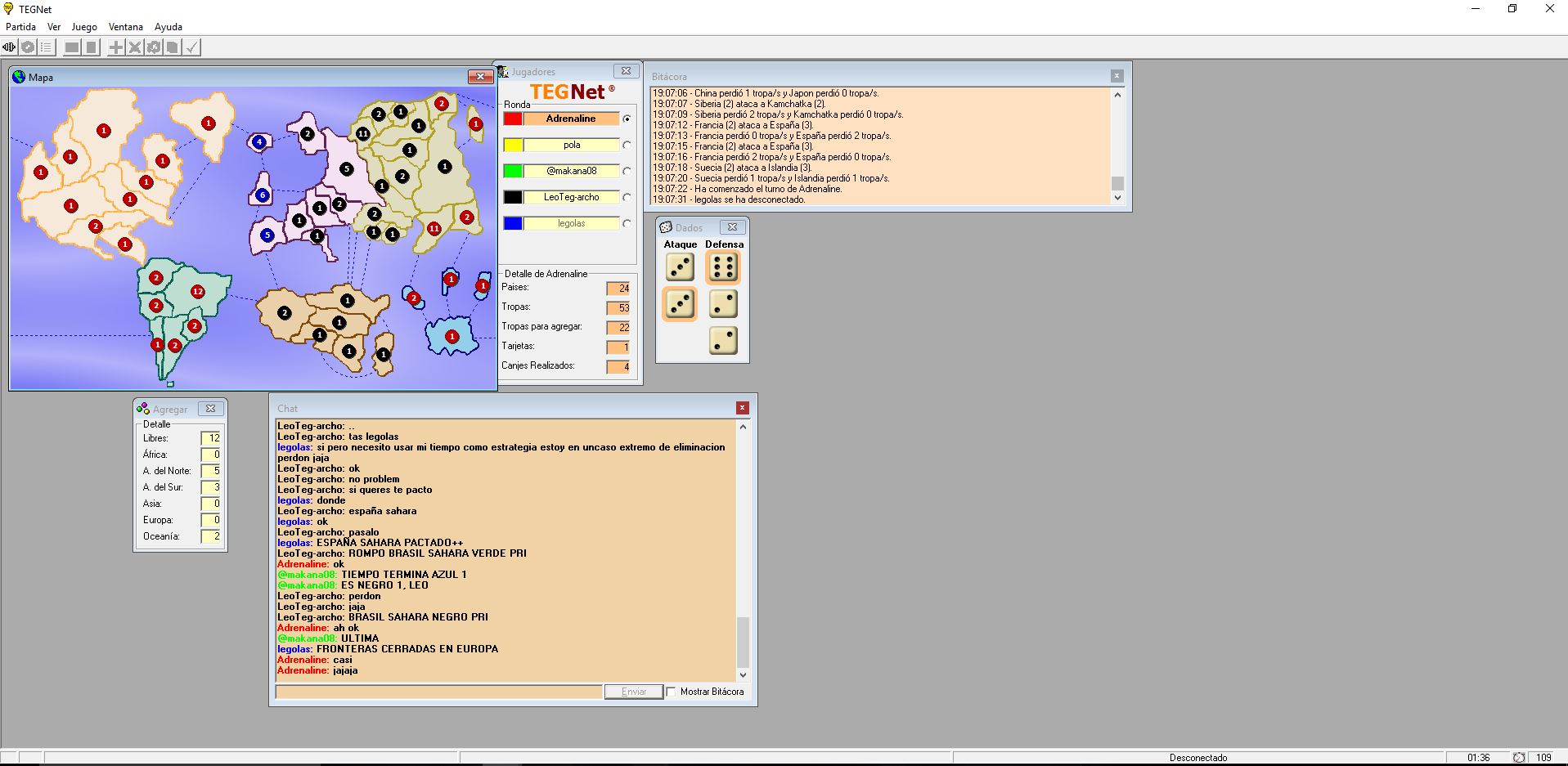Open the Partida menu
This screenshot has width=1568, height=766.
(x=20, y=27)
